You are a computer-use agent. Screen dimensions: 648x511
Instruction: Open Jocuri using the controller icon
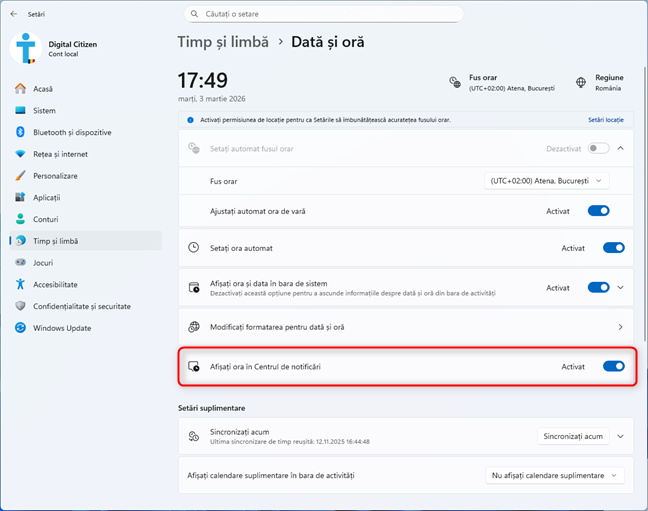coord(20,263)
